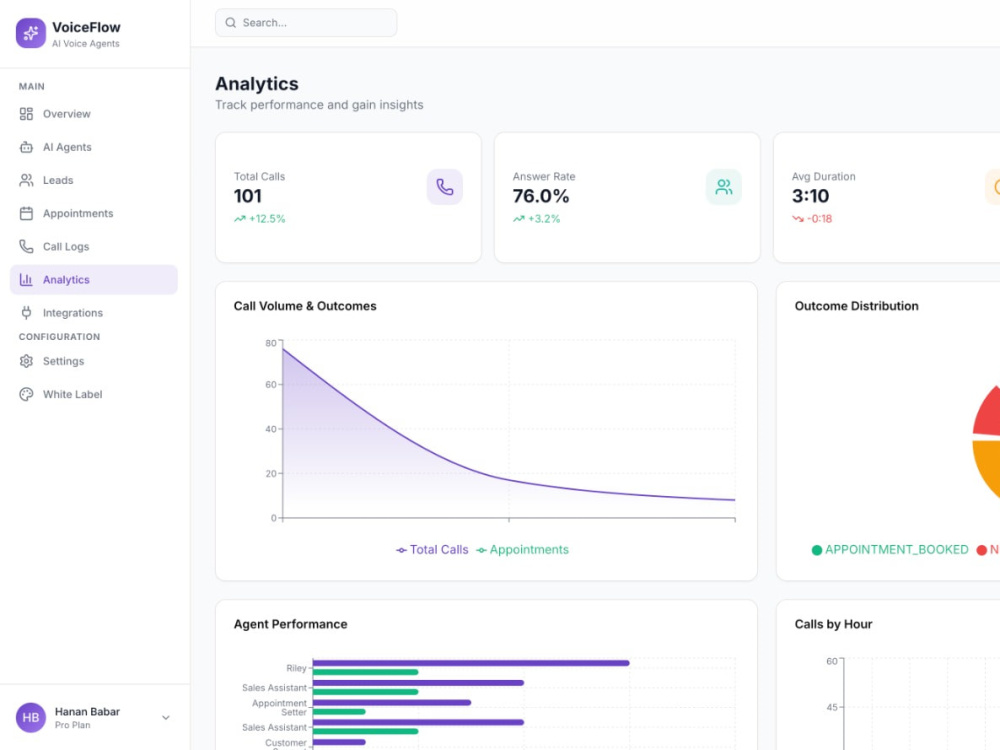Image resolution: width=1000 pixels, height=750 pixels.
Task: Click the Leads people icon
Action: [26, 180]
